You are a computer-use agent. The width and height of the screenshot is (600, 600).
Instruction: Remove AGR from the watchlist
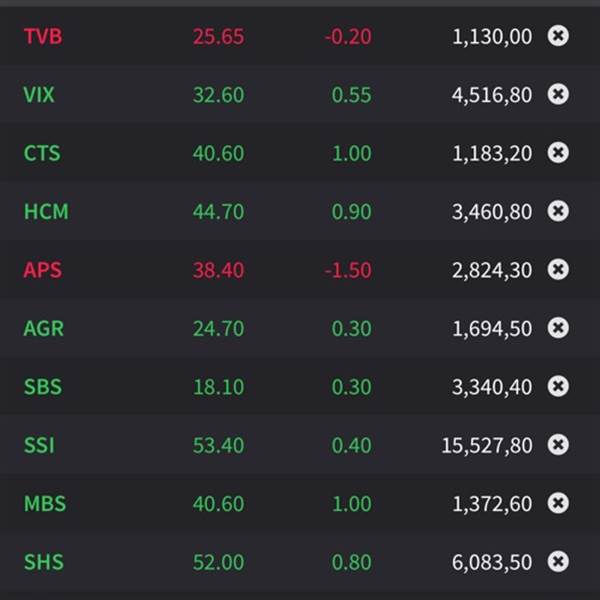pos(558,328)
